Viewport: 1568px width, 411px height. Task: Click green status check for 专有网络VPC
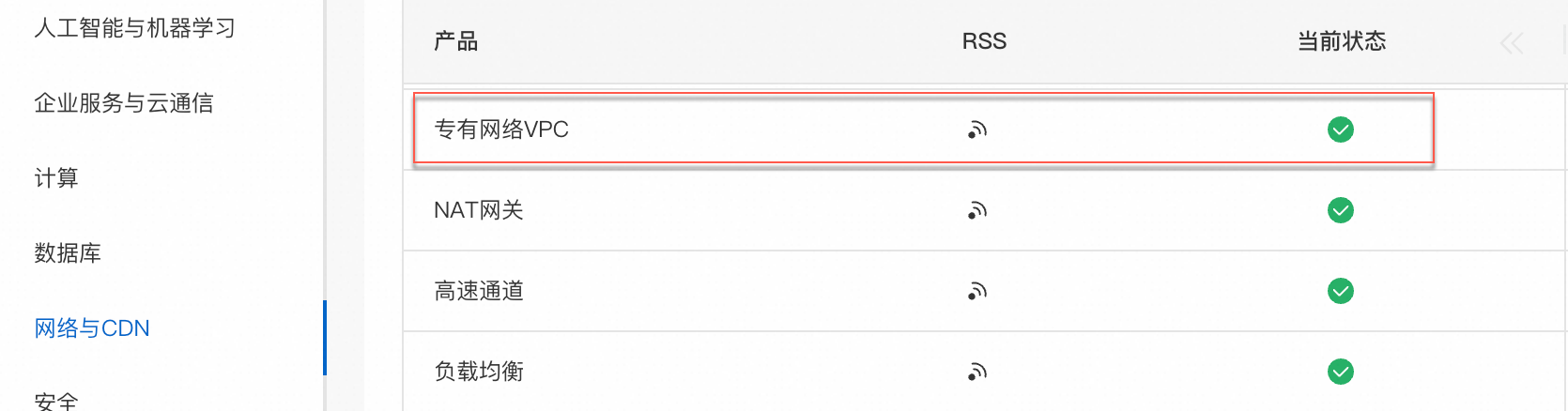click(1341, 129)
